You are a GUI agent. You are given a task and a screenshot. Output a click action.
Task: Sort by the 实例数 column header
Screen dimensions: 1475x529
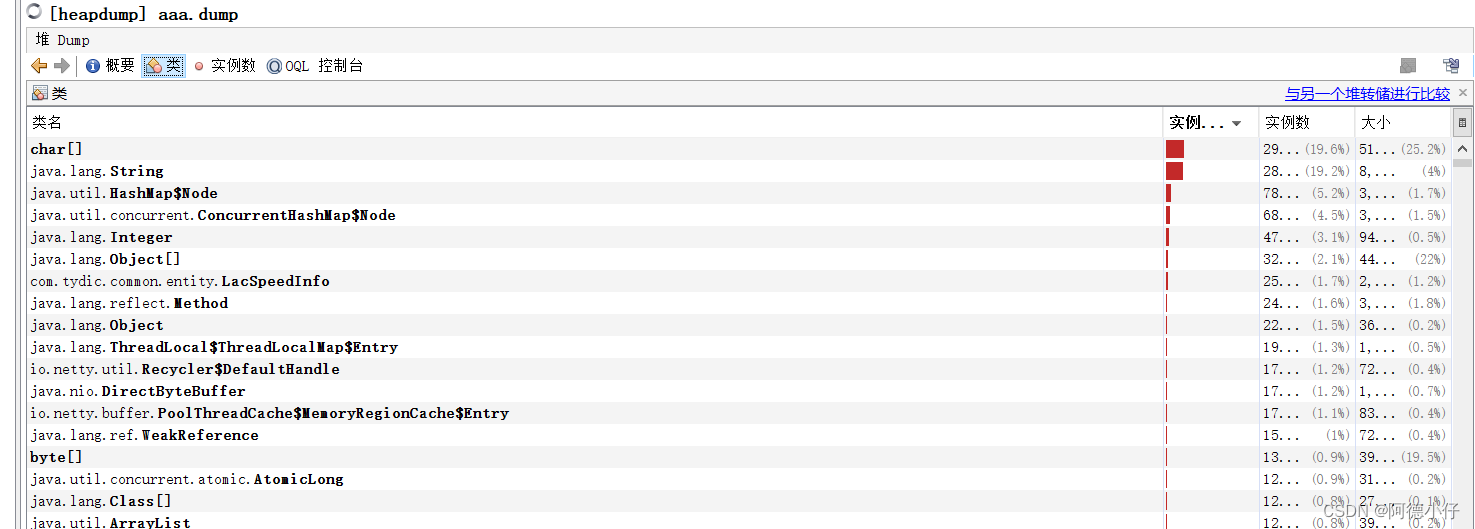(1287, 122)
